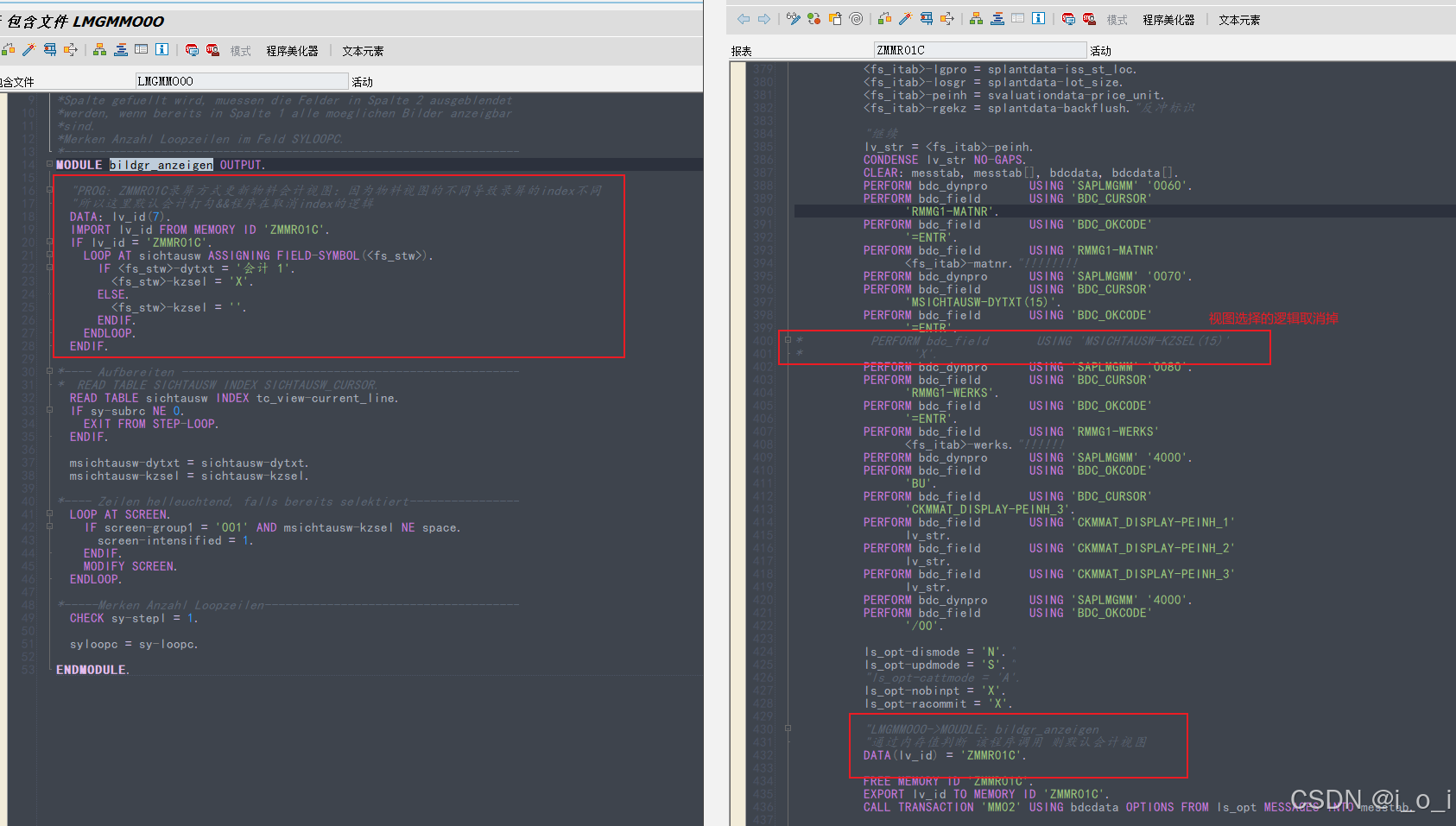Viewport: 1456px width, 826px height.
Task: Click the DATA(lv_id) = 'ZMMR01C' line
Action: click(945, 755)
